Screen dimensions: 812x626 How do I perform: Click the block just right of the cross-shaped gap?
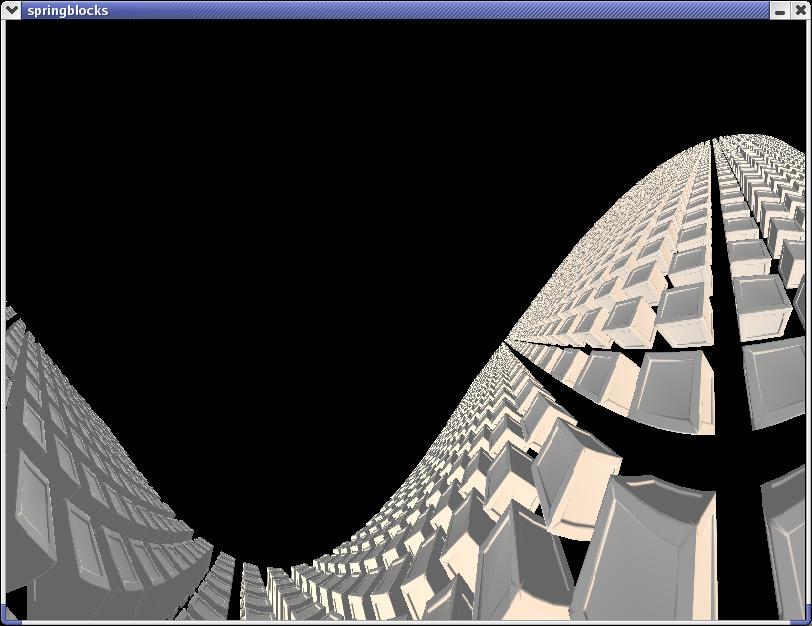click(777, 380)
